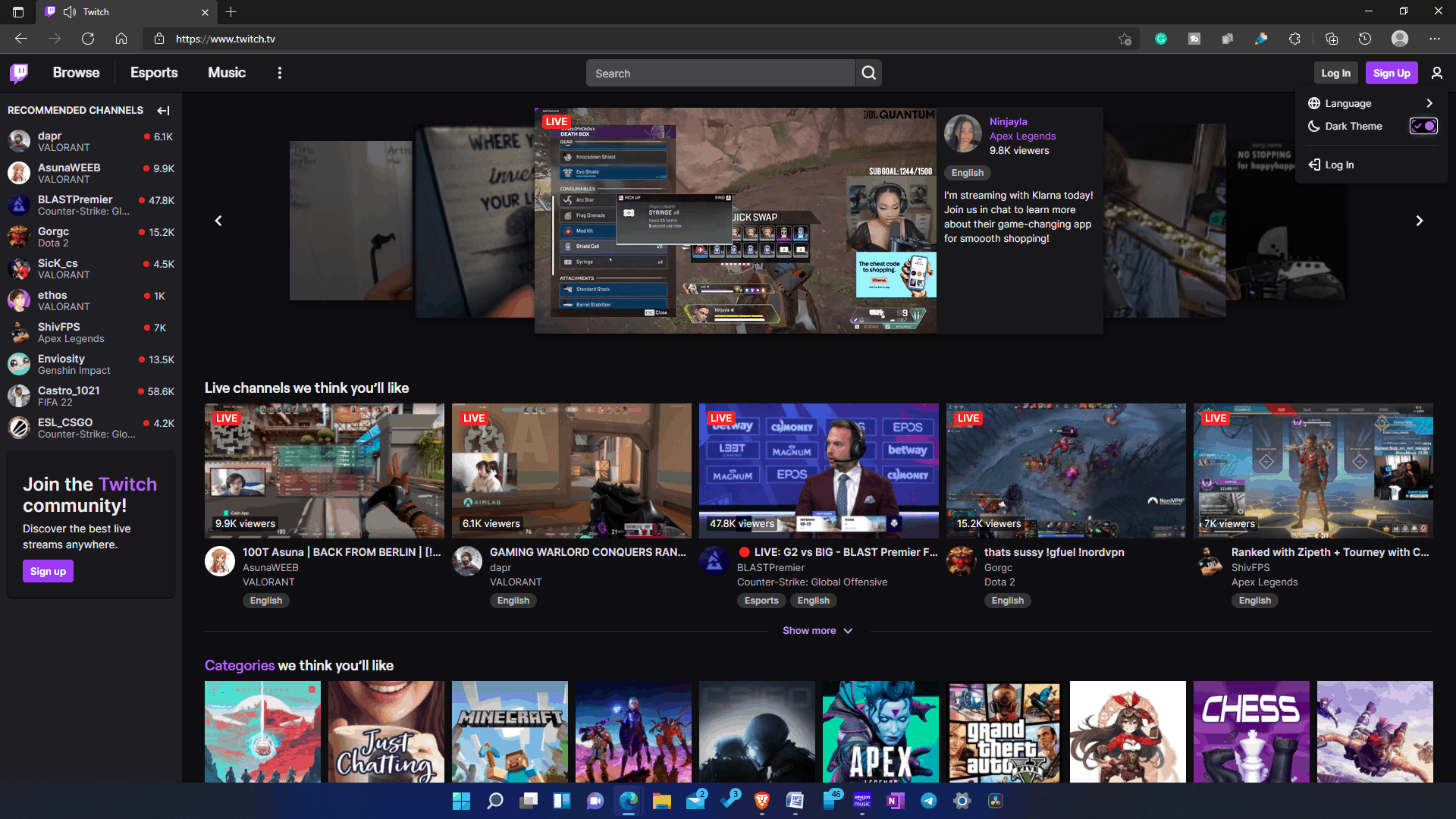Click Log In button in header
The image size is (1456, 819).
tap(1335, 73)
